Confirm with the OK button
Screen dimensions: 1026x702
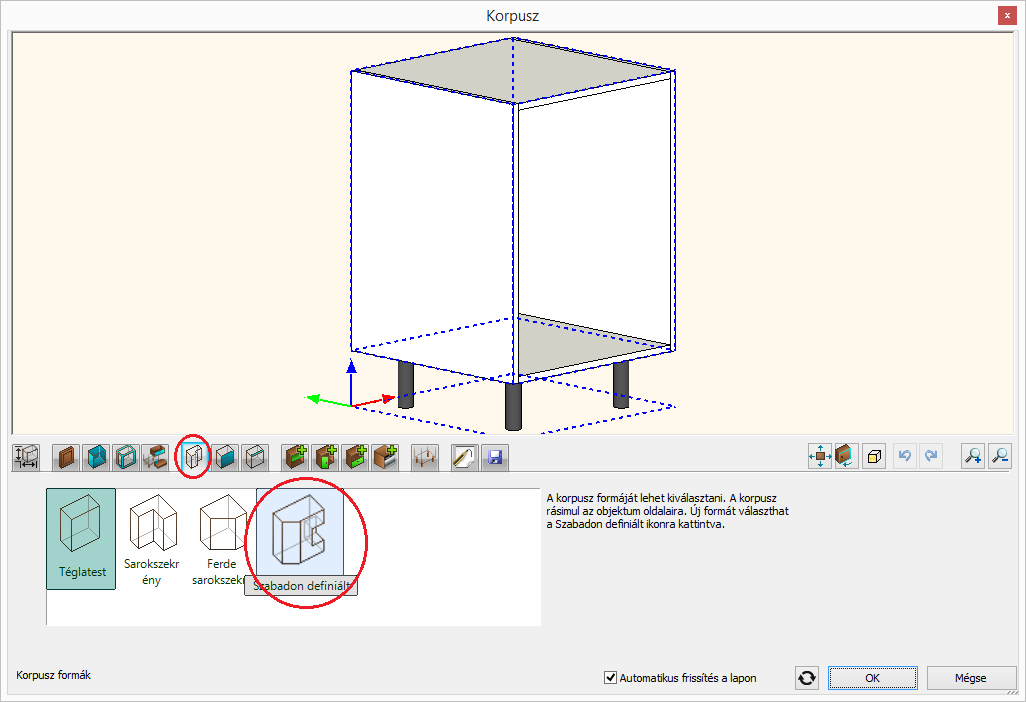pyautogui.click(x=873, y=678)
